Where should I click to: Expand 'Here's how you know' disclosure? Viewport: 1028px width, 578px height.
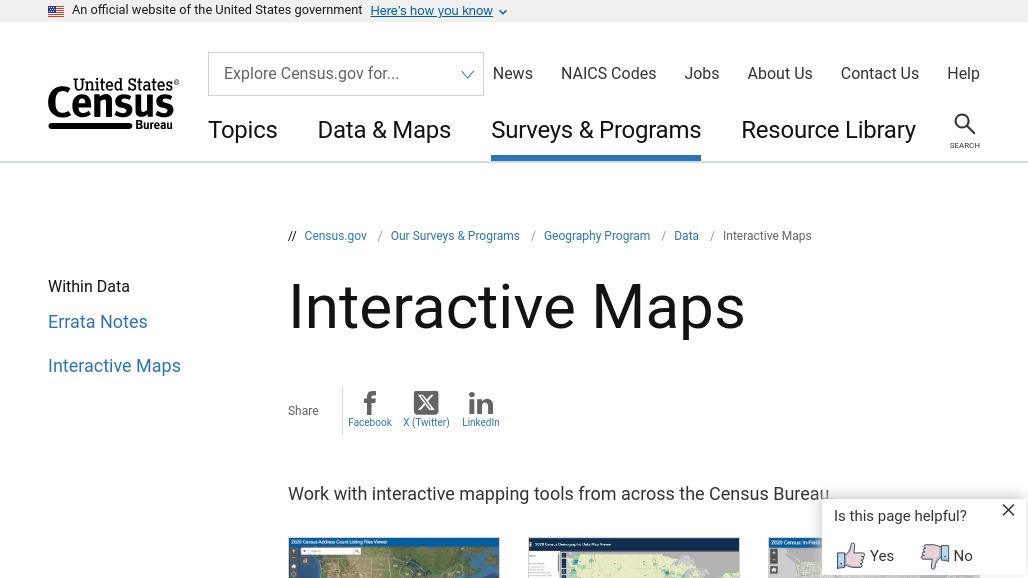click(438, 11)
